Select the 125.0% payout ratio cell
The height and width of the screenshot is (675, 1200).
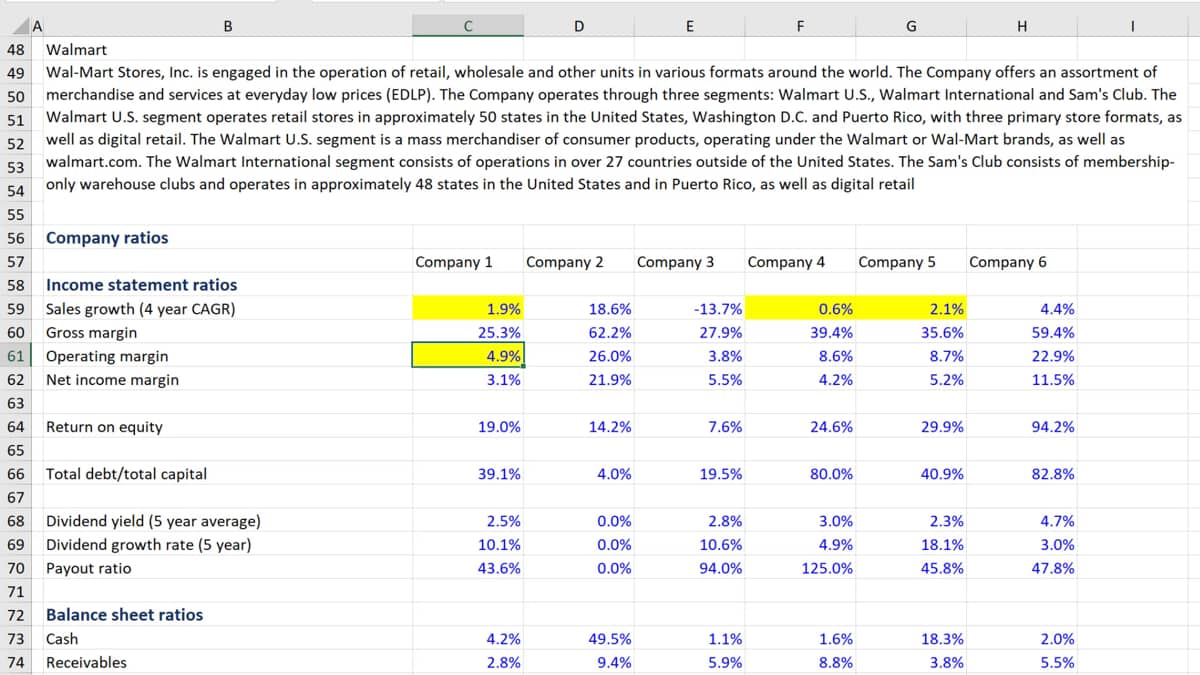tap(800, 568)
